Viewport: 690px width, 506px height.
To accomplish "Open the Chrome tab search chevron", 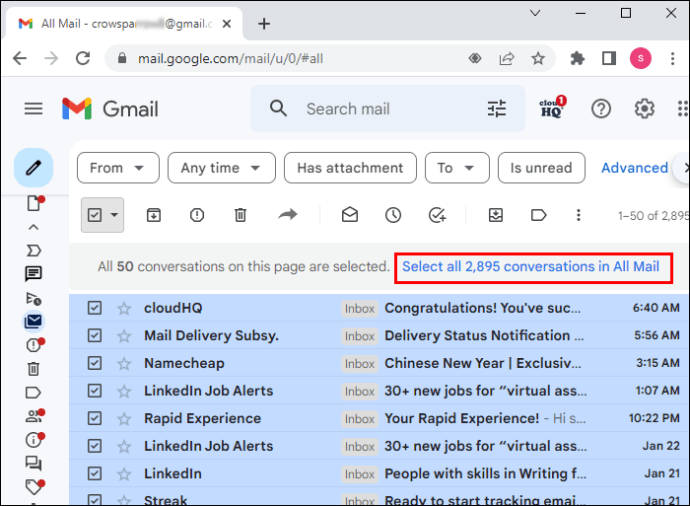I will coord(535,13).
